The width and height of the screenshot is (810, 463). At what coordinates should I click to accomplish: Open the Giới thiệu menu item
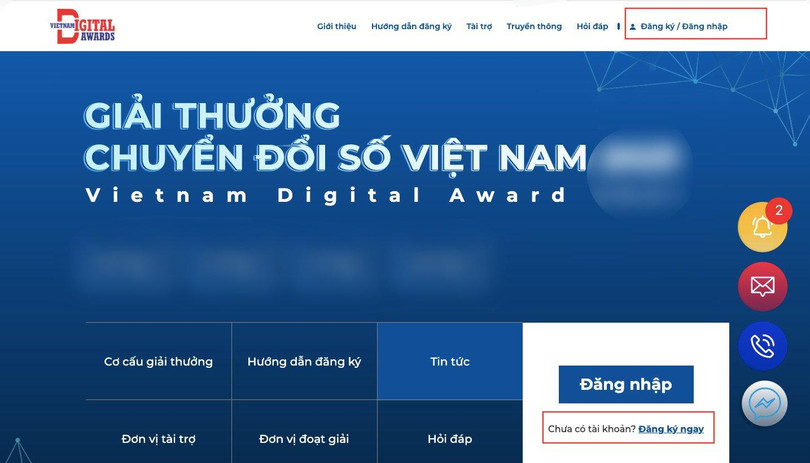point(336,26)
